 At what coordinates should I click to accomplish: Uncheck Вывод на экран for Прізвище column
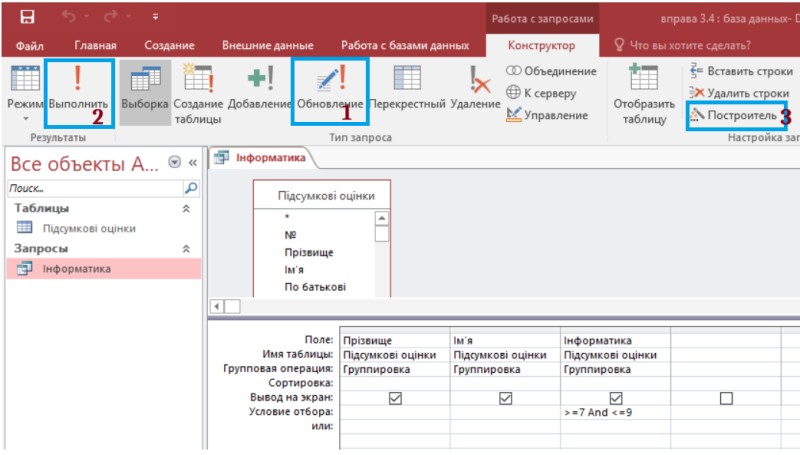(x=395, y=398)
